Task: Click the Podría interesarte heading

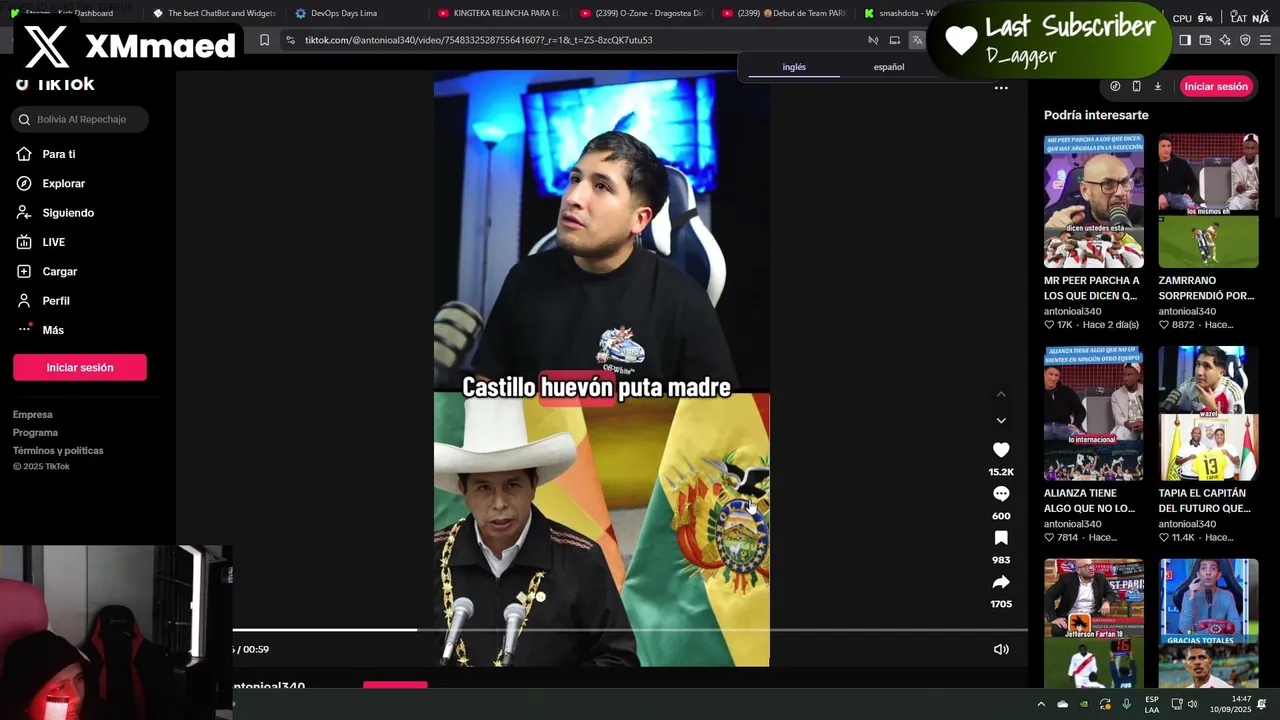Action: (1096, 115)
